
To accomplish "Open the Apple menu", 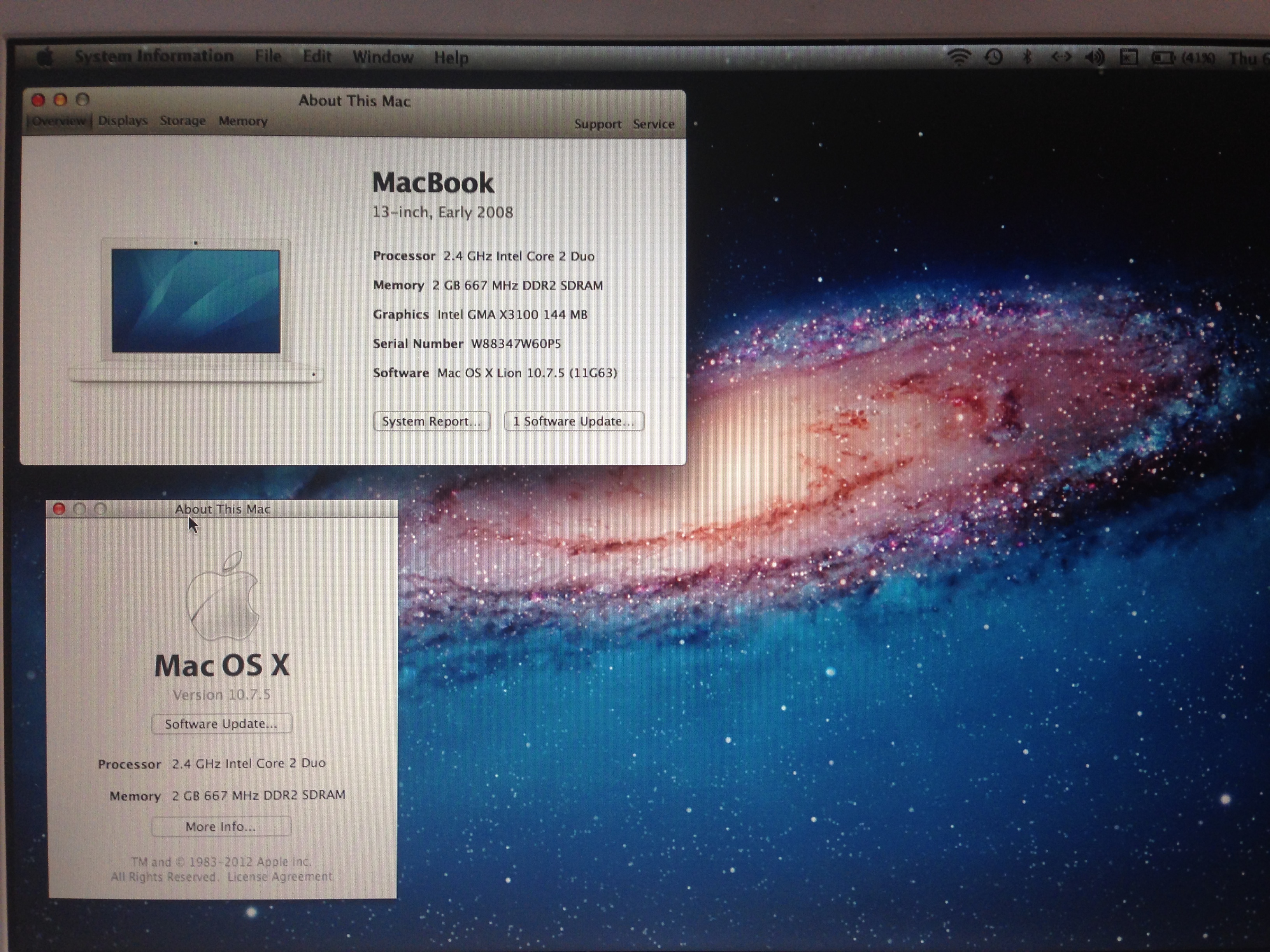I will click(x=46, y=57).
